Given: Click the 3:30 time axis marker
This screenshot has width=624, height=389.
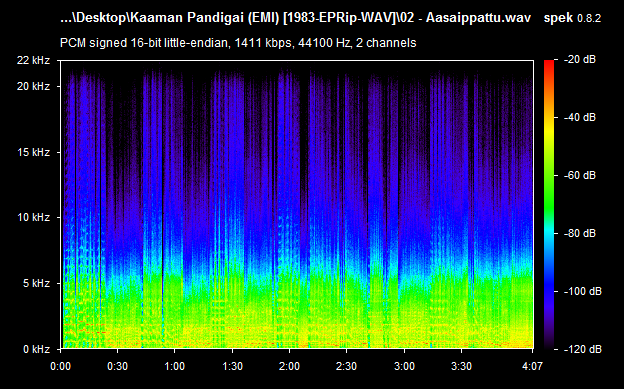Looking at the screenshot, I should click(x=462, y=366).
